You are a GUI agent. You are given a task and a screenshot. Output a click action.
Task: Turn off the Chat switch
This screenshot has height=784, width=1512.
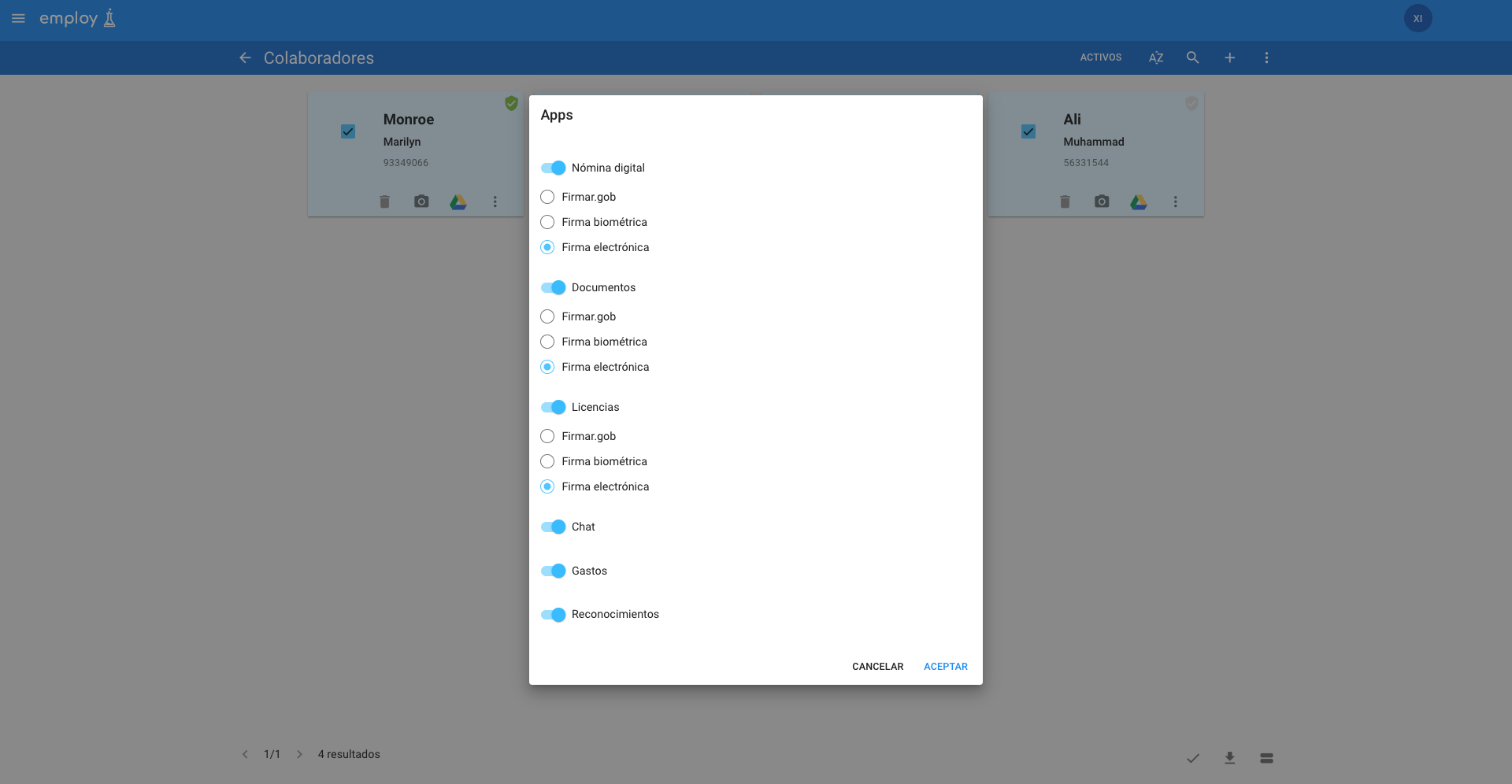pyautogui.click(x=554, y=527)
